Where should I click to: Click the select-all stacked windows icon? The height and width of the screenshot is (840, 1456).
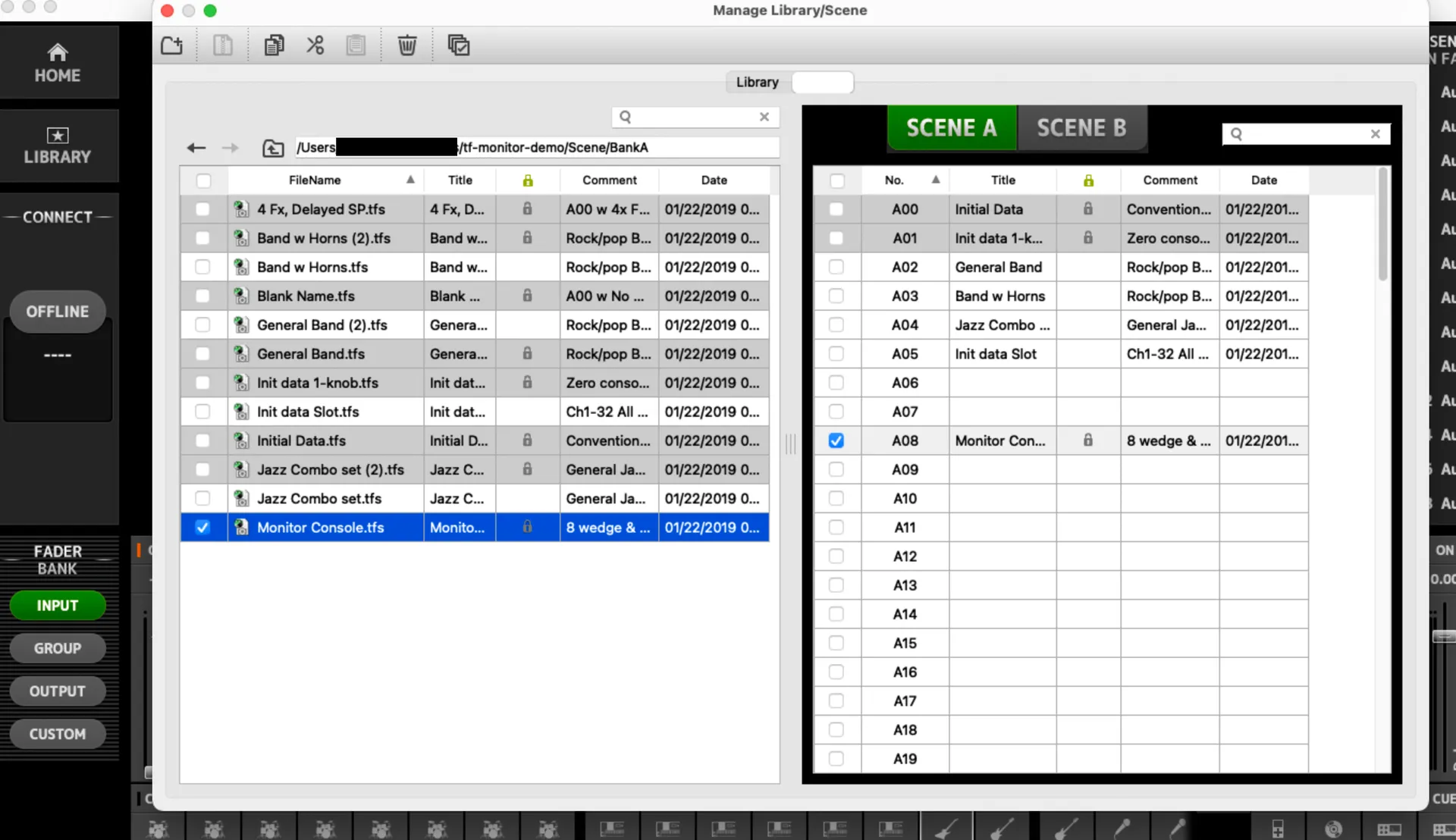tap(459, 45)
